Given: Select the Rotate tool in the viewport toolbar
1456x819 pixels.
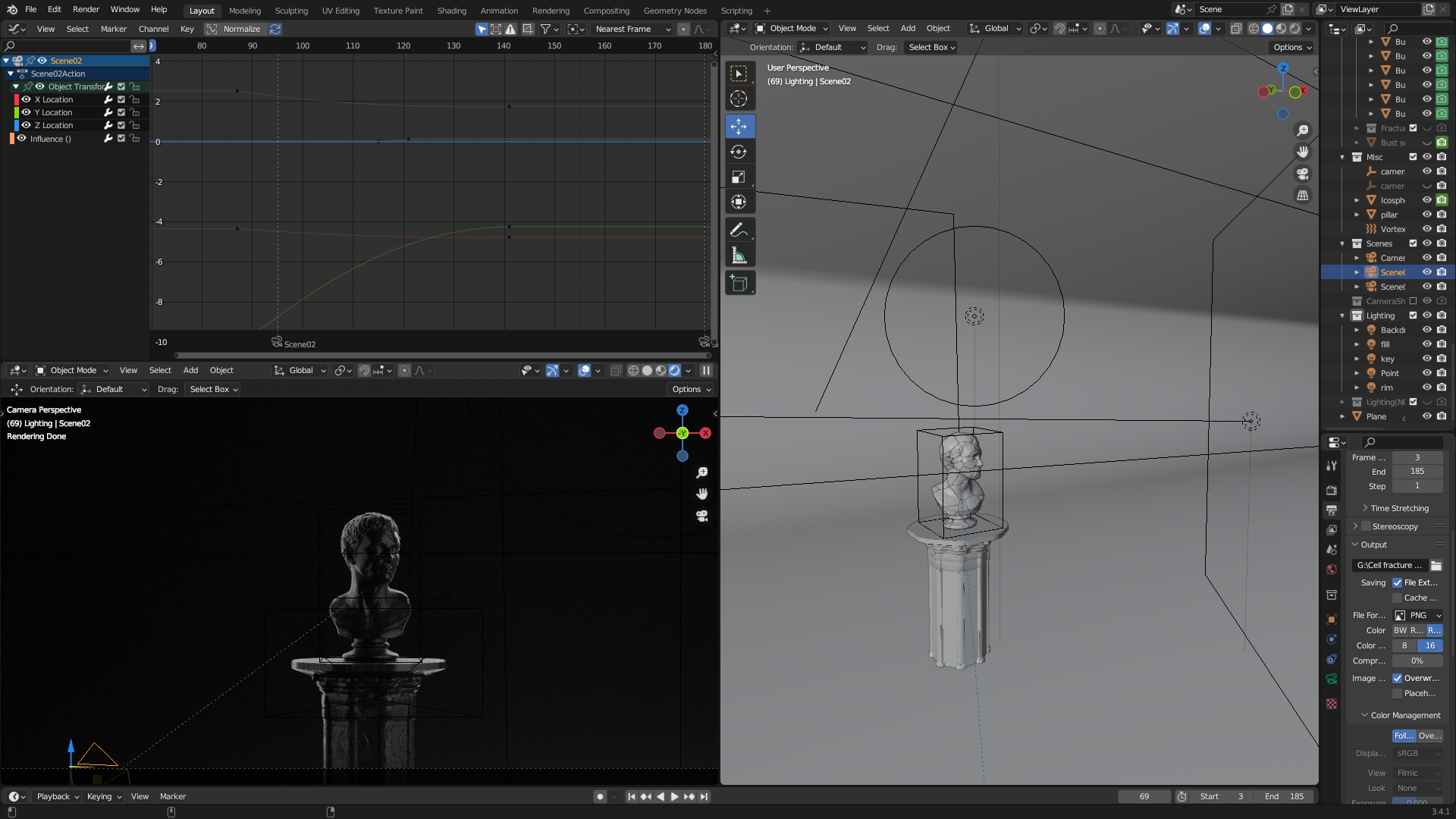Looking at the screenshot, I should point(739,151).
